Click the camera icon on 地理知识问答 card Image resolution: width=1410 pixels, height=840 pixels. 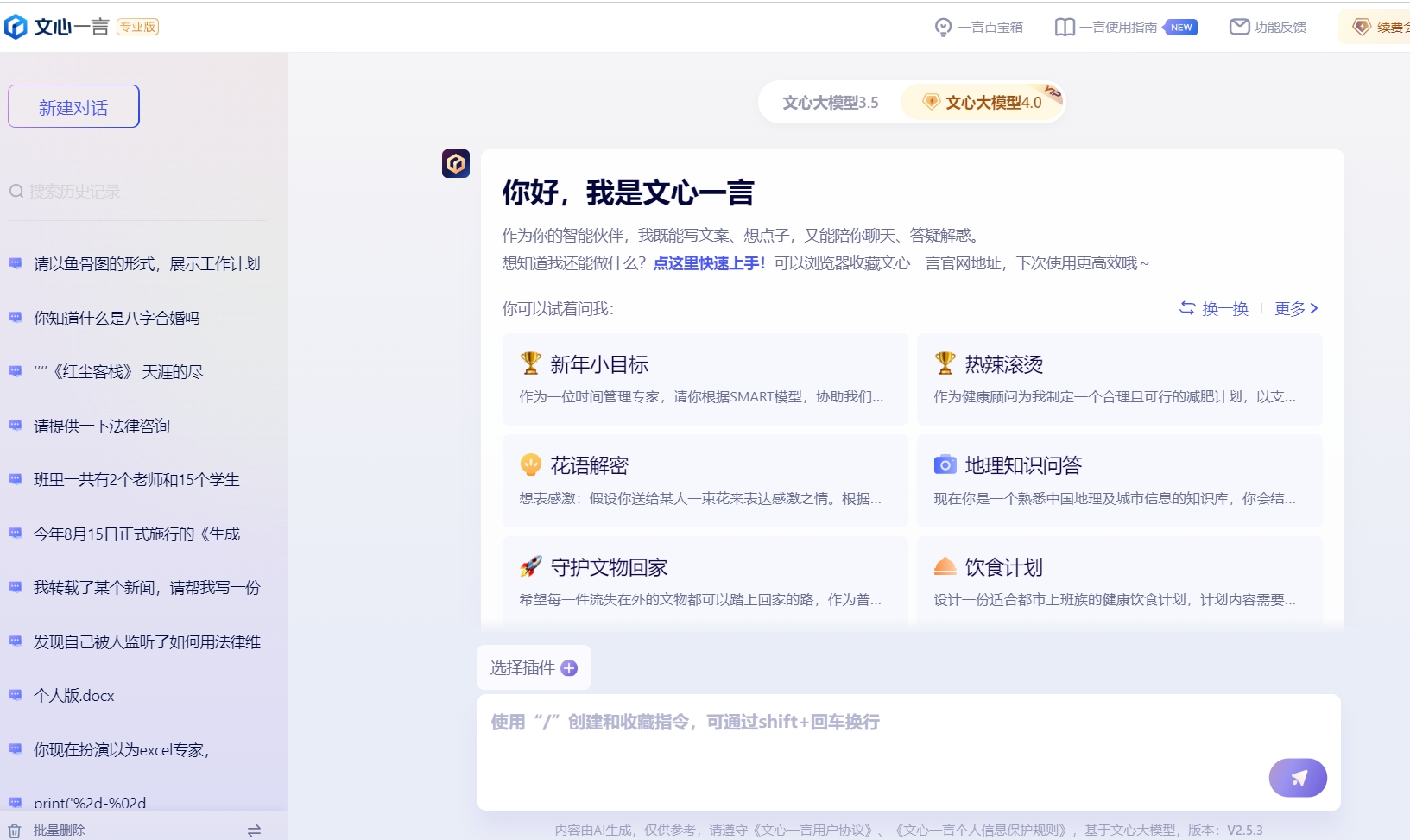point(945,465)
